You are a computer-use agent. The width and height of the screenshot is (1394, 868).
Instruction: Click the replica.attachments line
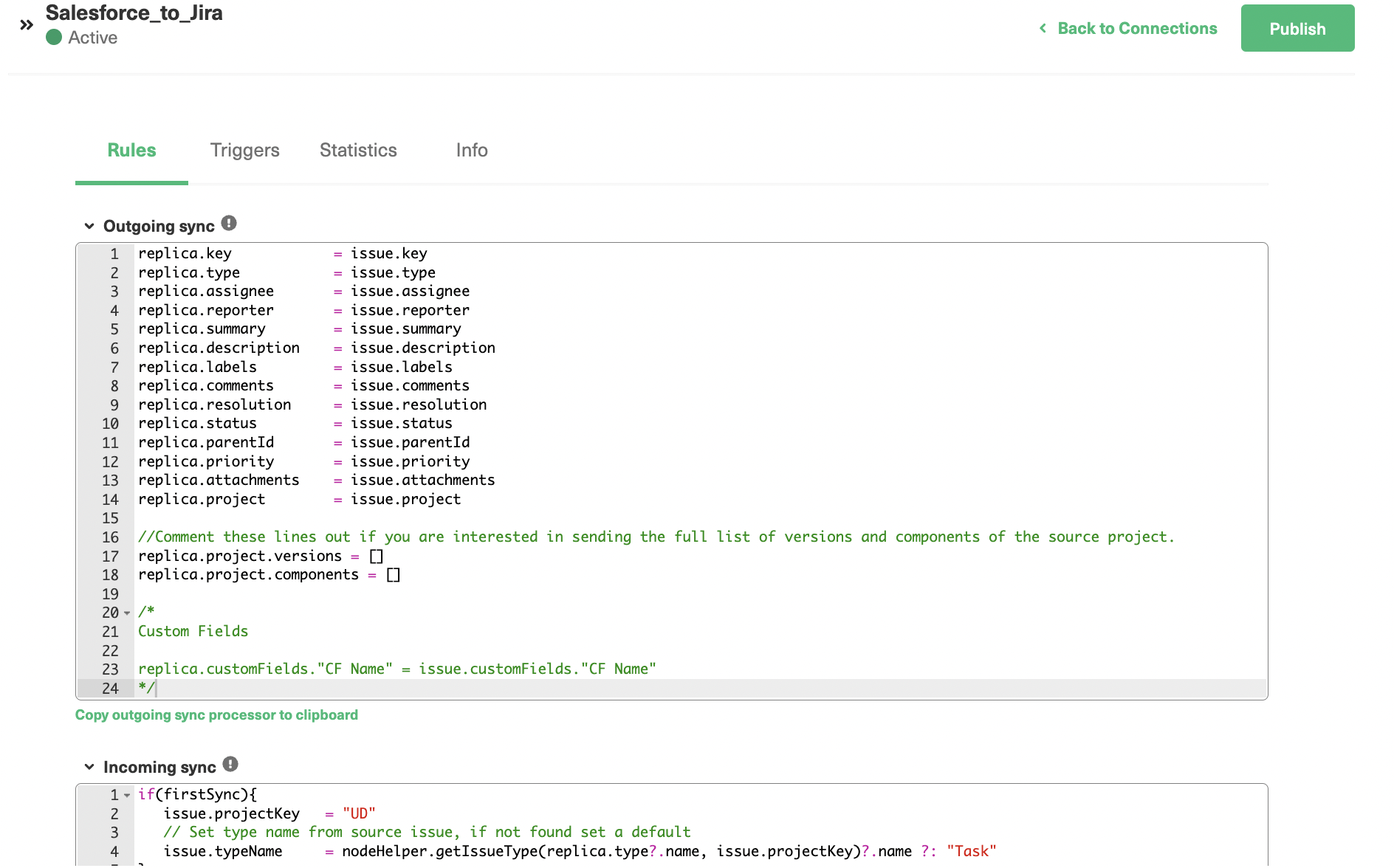pyautogui.click(x=317, y=480)
